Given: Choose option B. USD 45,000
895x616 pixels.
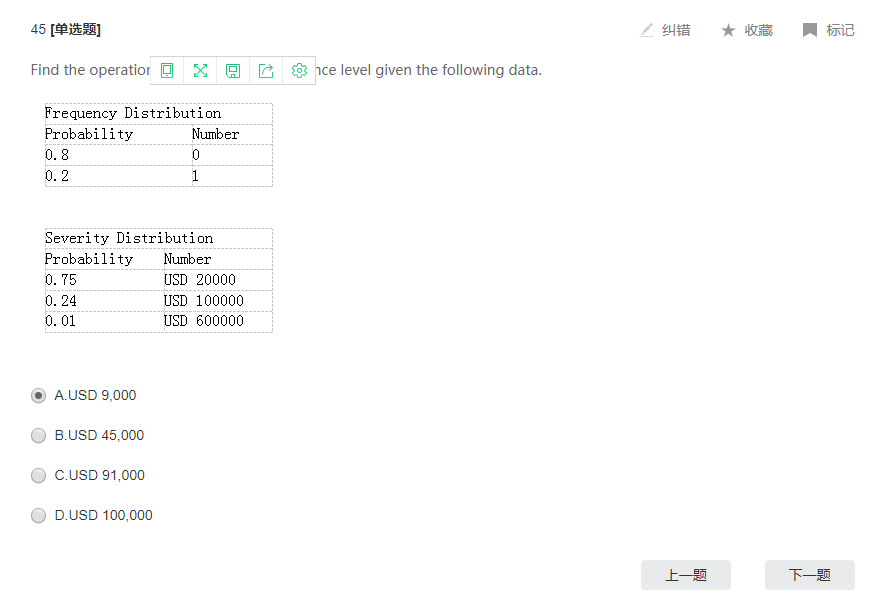Looking at the screenshot, I should pos(39,435).
